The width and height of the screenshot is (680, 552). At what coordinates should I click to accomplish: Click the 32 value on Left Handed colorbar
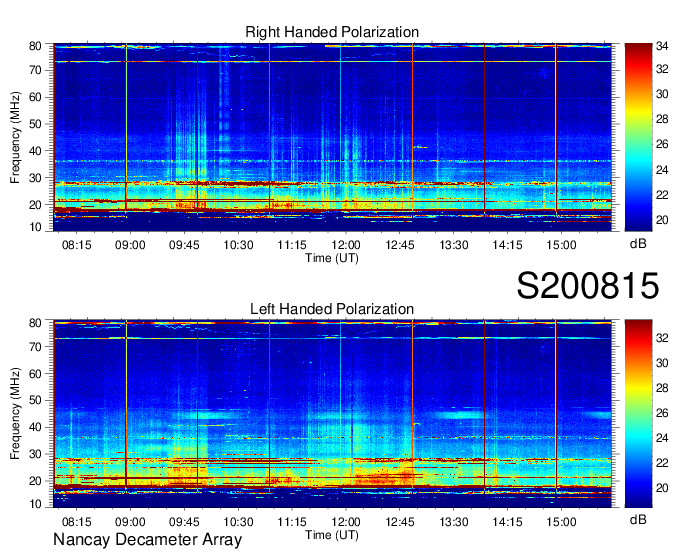(x=662, y=338)
